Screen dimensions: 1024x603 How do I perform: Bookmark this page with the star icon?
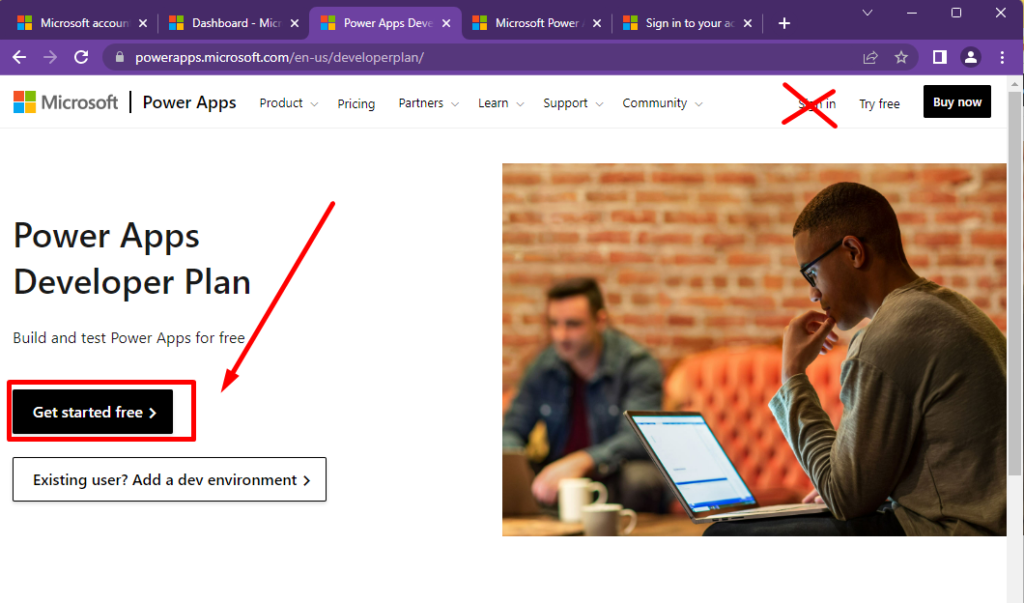(901, 57)
